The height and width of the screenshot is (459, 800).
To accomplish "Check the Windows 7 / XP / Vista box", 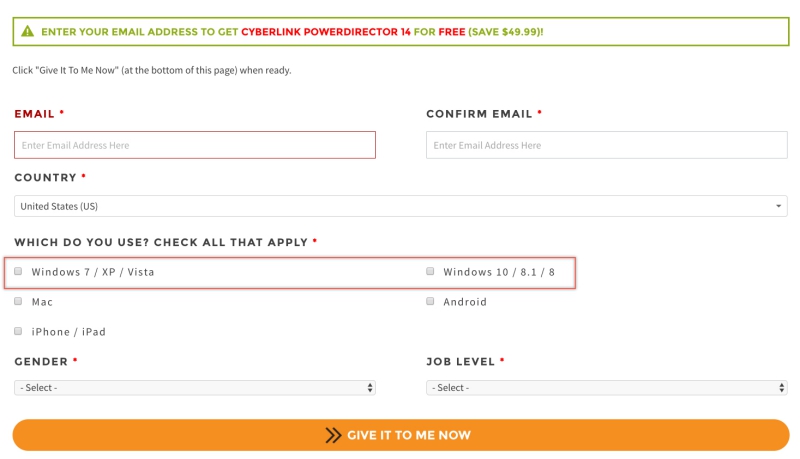I will [18, 271].
